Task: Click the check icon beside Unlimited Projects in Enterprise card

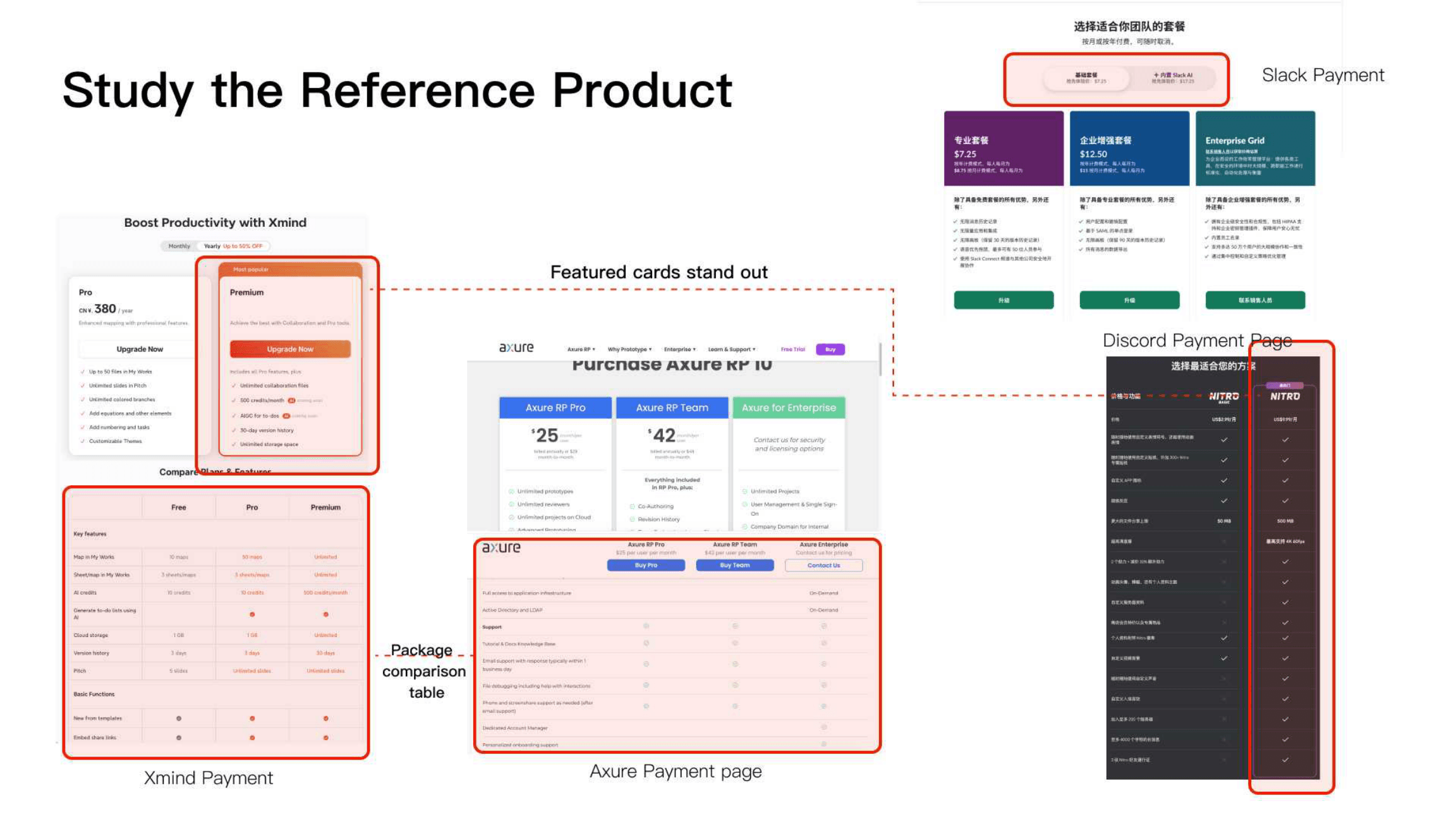Action: [x=744, y=492]
